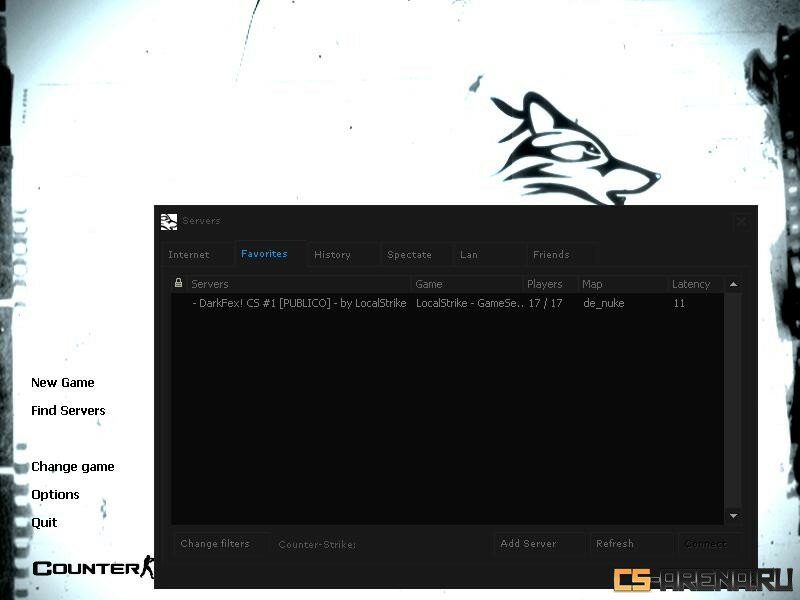Go to the Lan tab
Viewport: 800px width, 600px height.
pos(469,255)
